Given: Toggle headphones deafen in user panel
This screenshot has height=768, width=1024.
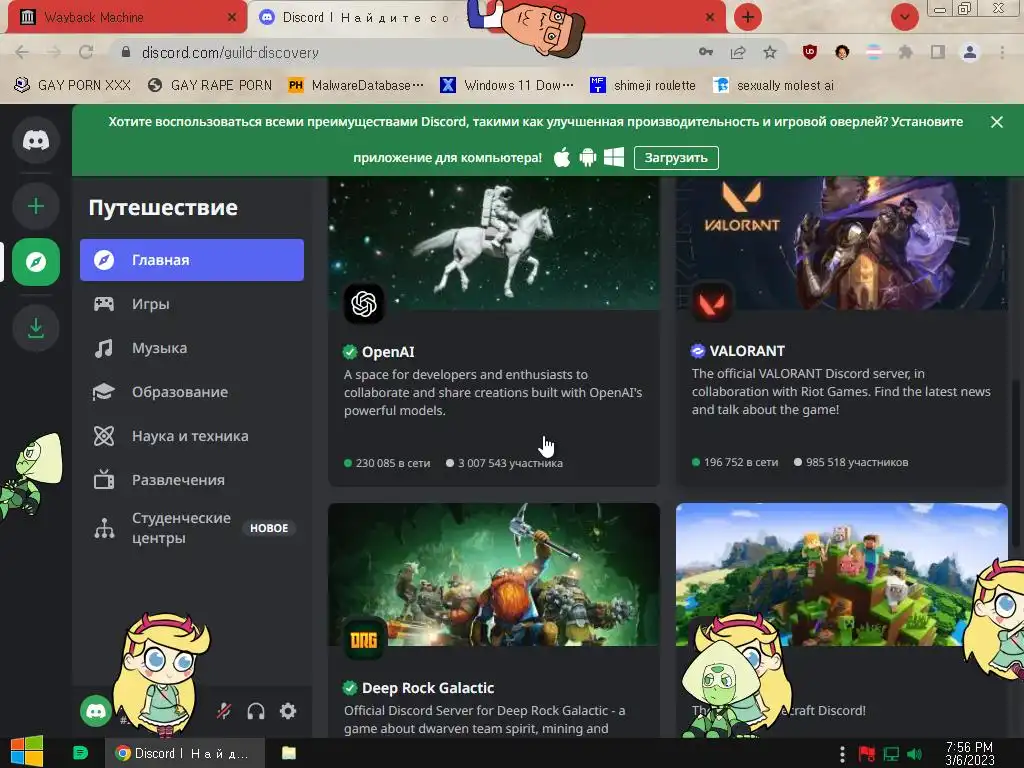Looking at the screenshot, I should tap(256, 711).
